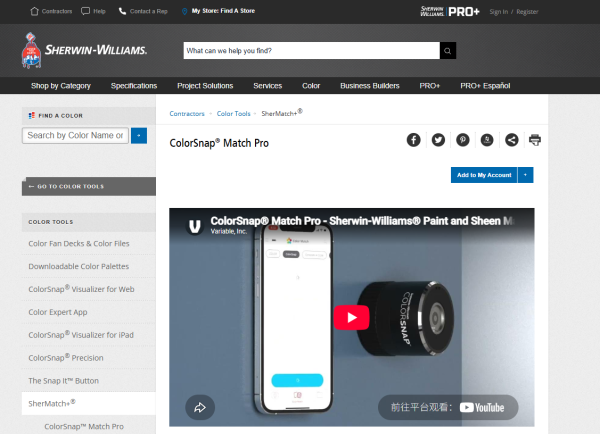Click the Contact a Rep phone link
Screen dimensions: 600x434
[143, 11]
